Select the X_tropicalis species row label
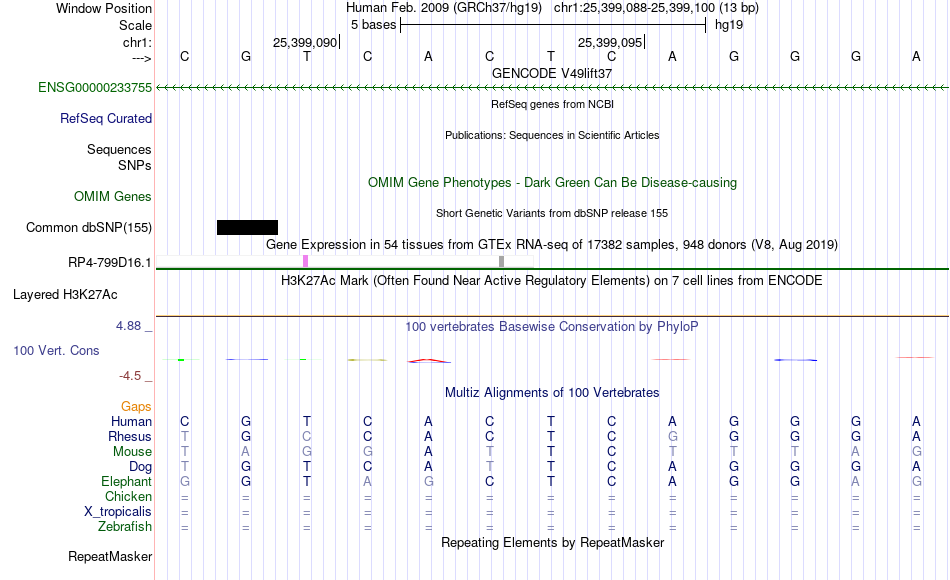Viewport: 950px width, 580px height. 118,512
